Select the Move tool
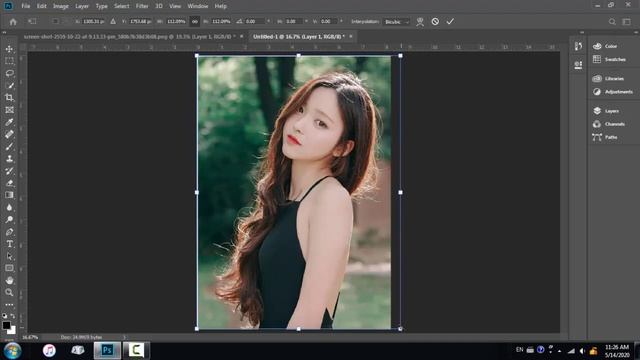Viewport: 640px width, 360px height. point(9,49)
